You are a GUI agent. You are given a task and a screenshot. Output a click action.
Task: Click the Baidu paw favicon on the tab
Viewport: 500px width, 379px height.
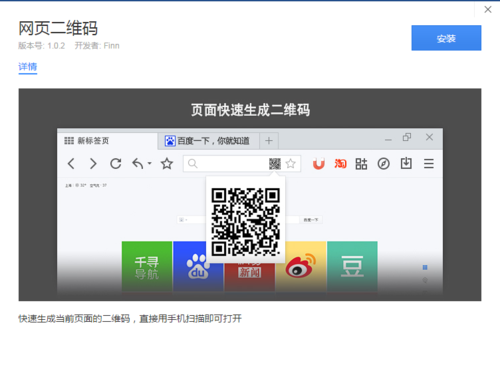170,141
